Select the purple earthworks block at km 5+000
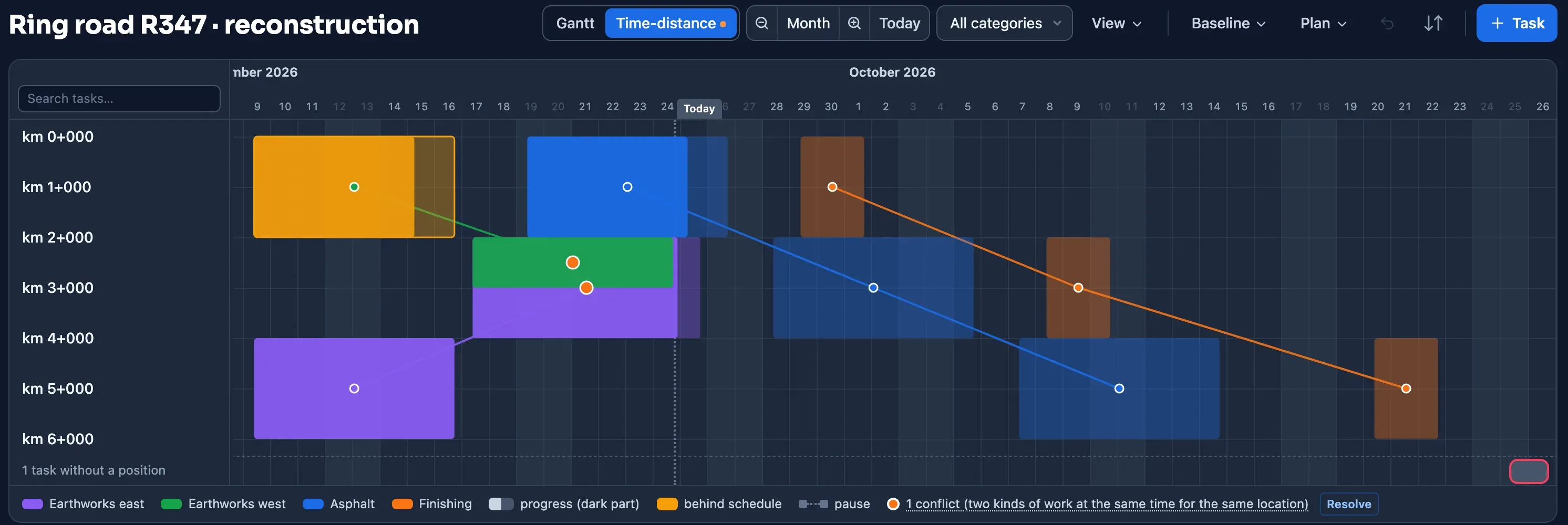The width and height of the screenshot is (1568, 525). 354,388
